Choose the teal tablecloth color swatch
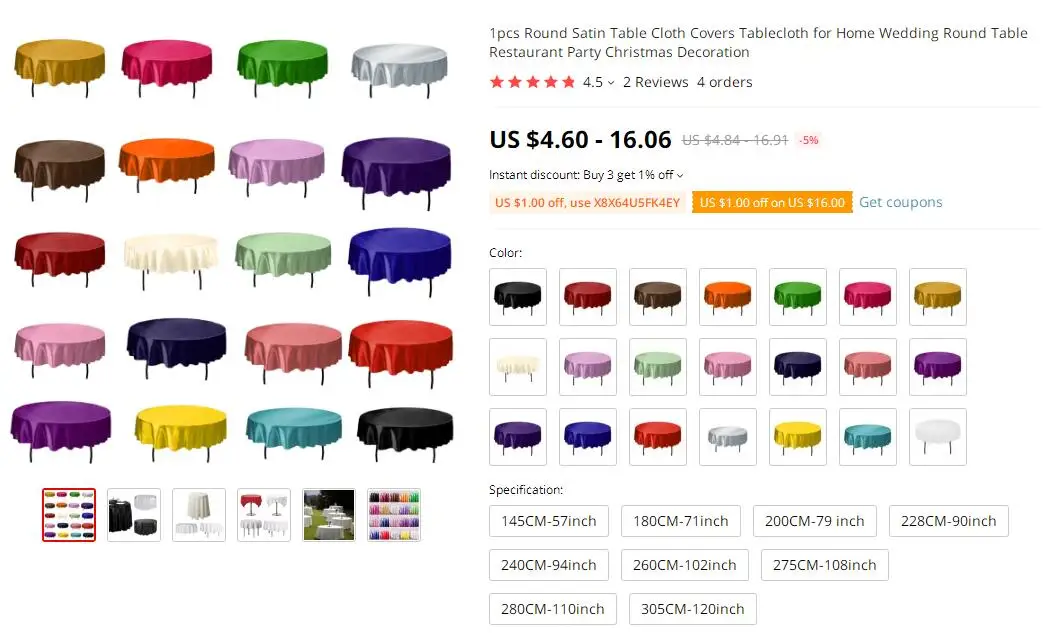Image resolution: width=1056 pixels, height=633 pixels. [x=867, y=437]
